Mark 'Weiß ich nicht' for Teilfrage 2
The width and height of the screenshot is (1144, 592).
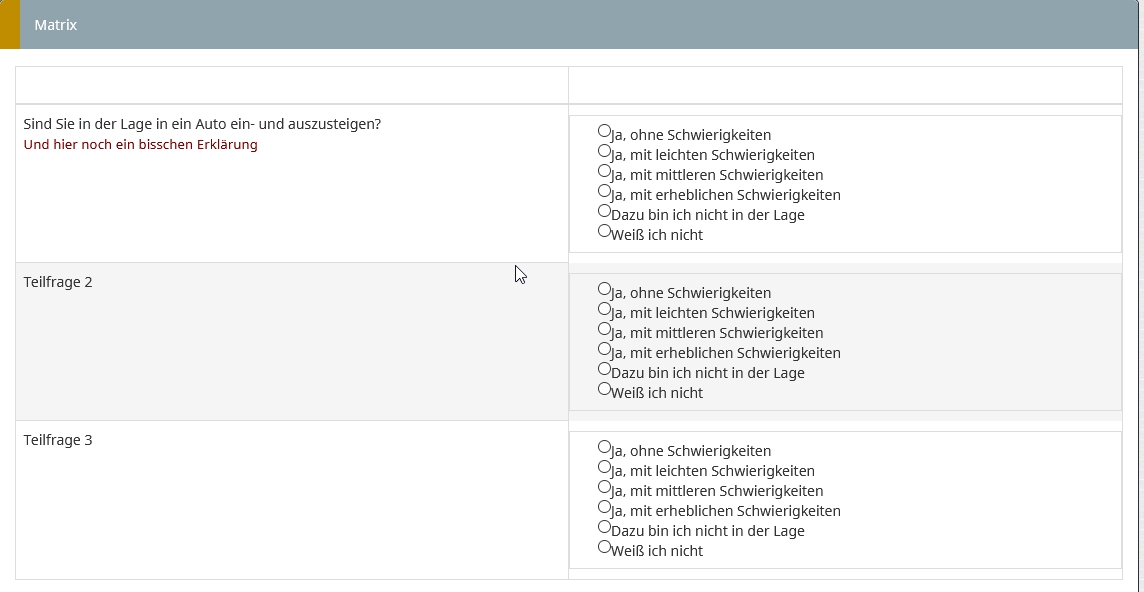pyautogui.click(x=604, y=389)
